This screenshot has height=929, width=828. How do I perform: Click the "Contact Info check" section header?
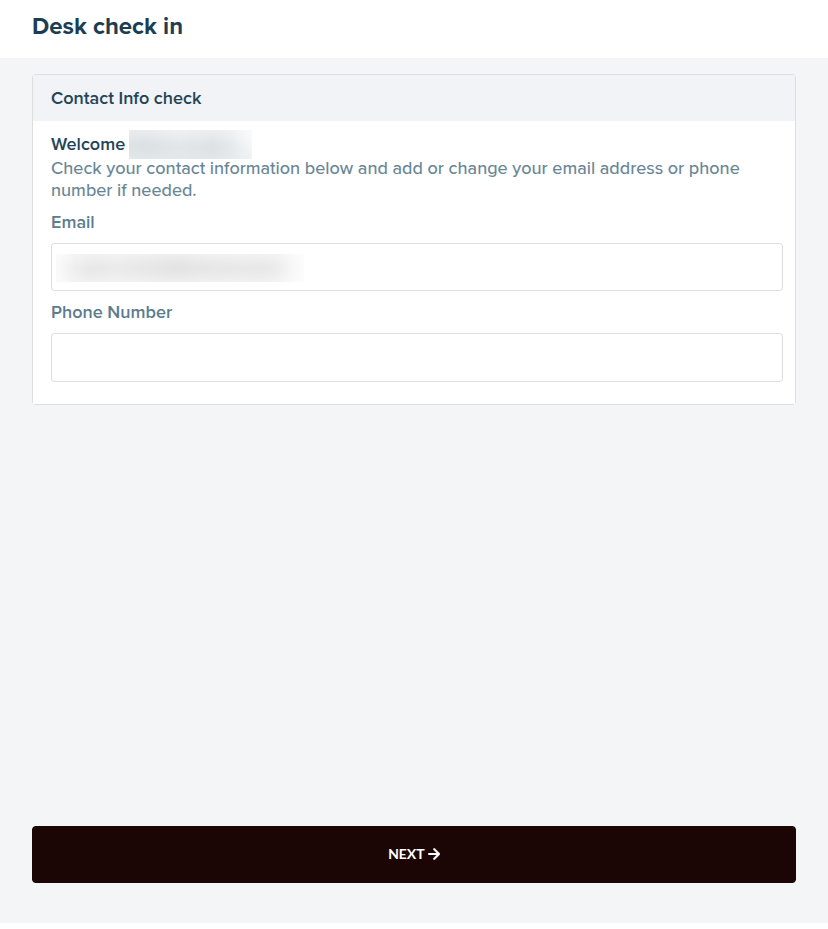pyautogui.click(x=126, y=98)
